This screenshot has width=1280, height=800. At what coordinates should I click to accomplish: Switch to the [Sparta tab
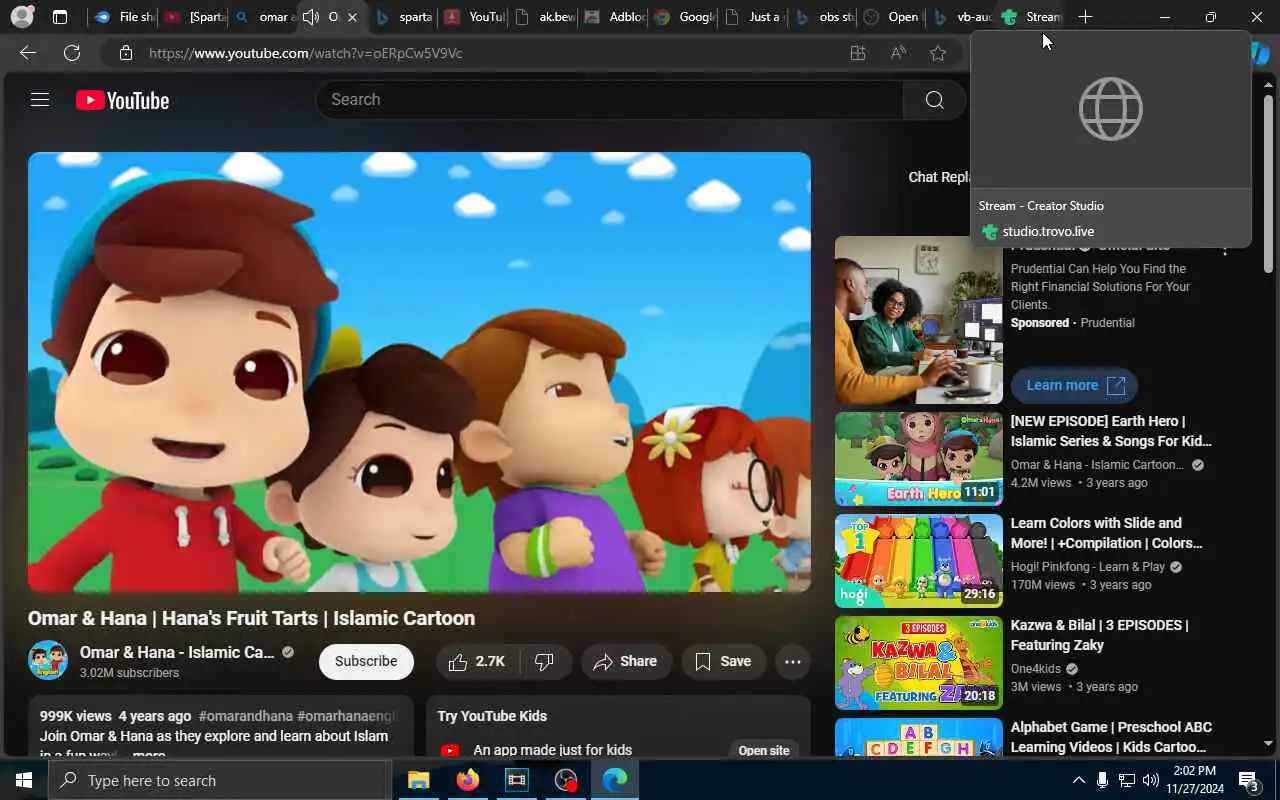click(x=195, y=17)
